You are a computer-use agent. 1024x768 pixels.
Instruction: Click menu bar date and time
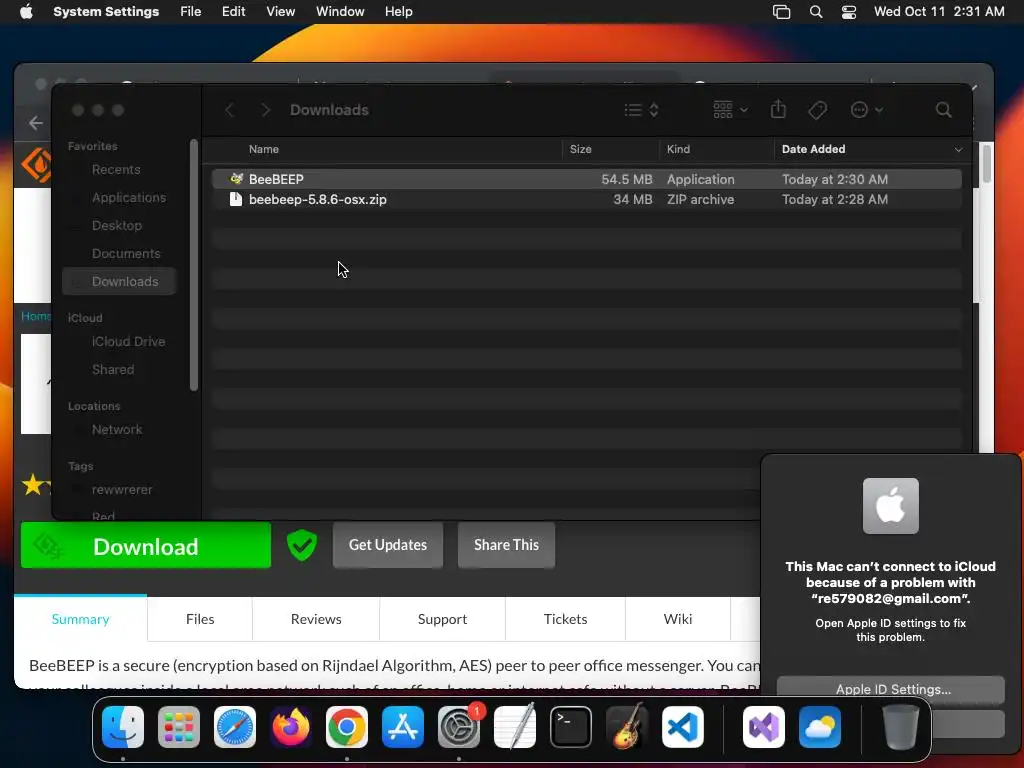pyautogui.click(x=939, y=12)
